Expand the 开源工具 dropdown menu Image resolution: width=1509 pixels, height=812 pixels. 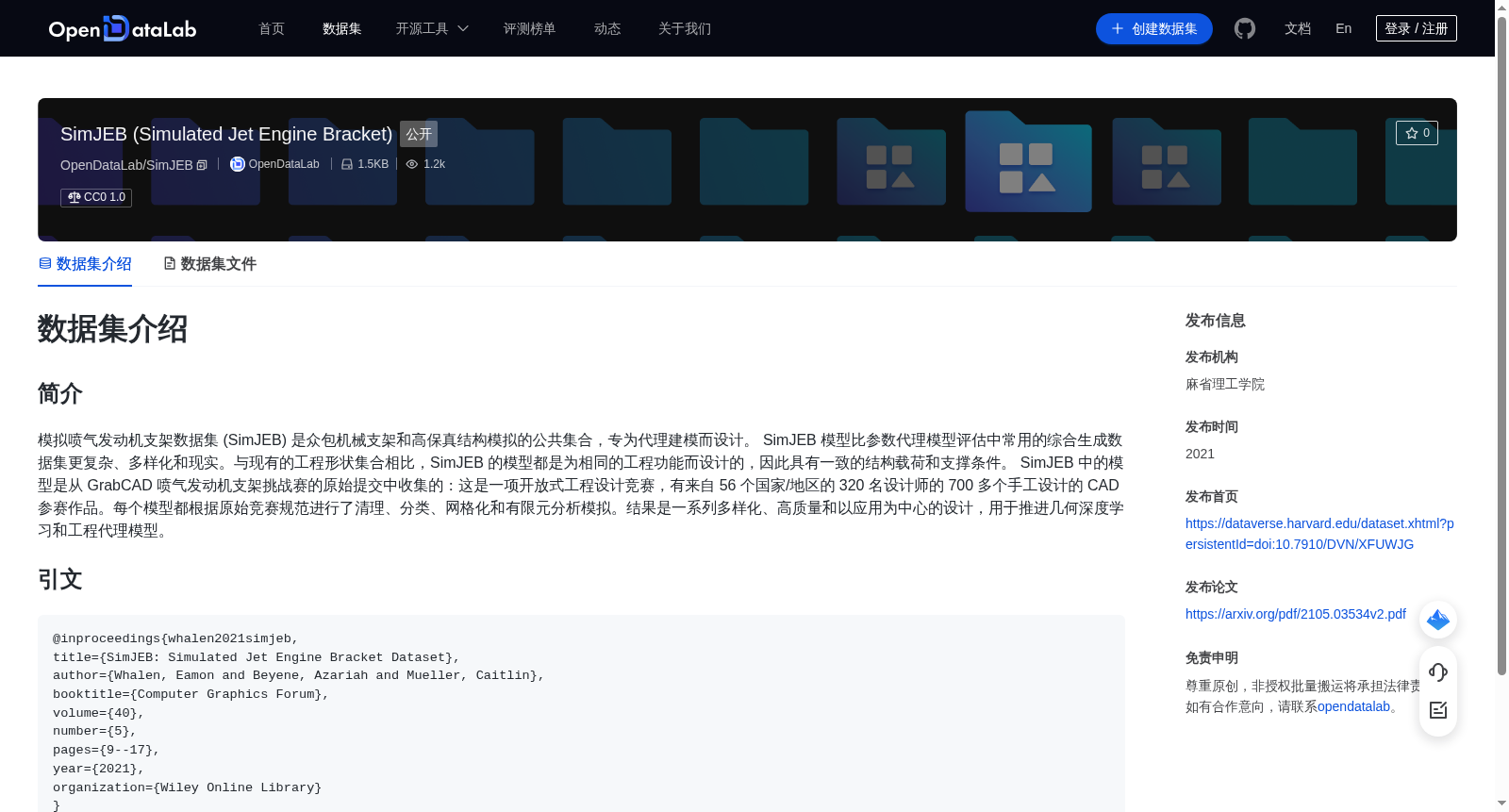coord(432,28)
